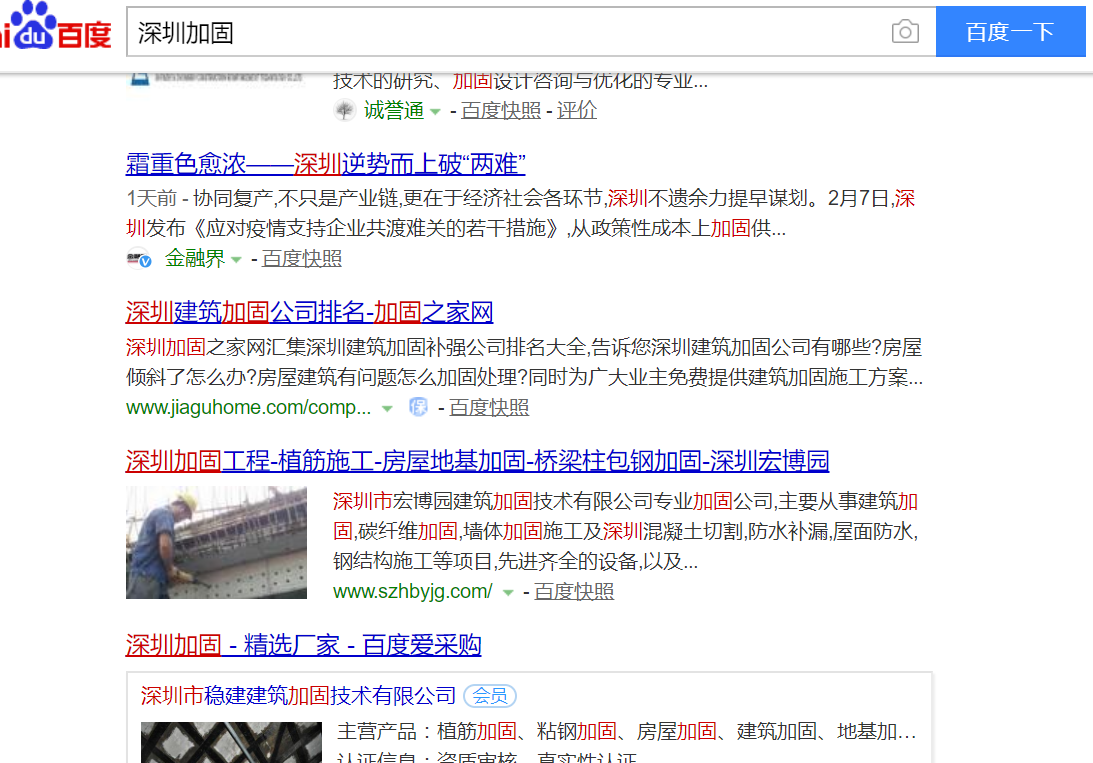1093x763 pixels.
Task: Expand dropdown arrow after www.szhbyjg.com
Action: 508,592
